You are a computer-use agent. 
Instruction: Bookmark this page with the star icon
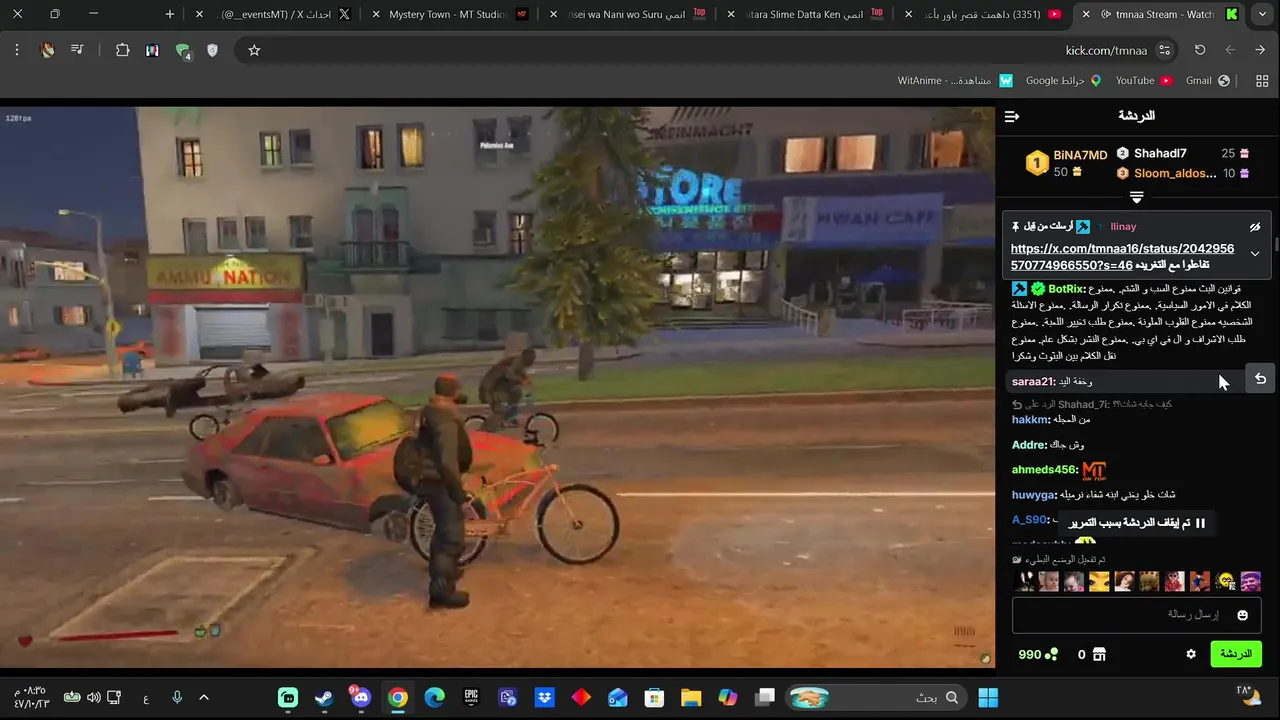(x=254, y=50)
